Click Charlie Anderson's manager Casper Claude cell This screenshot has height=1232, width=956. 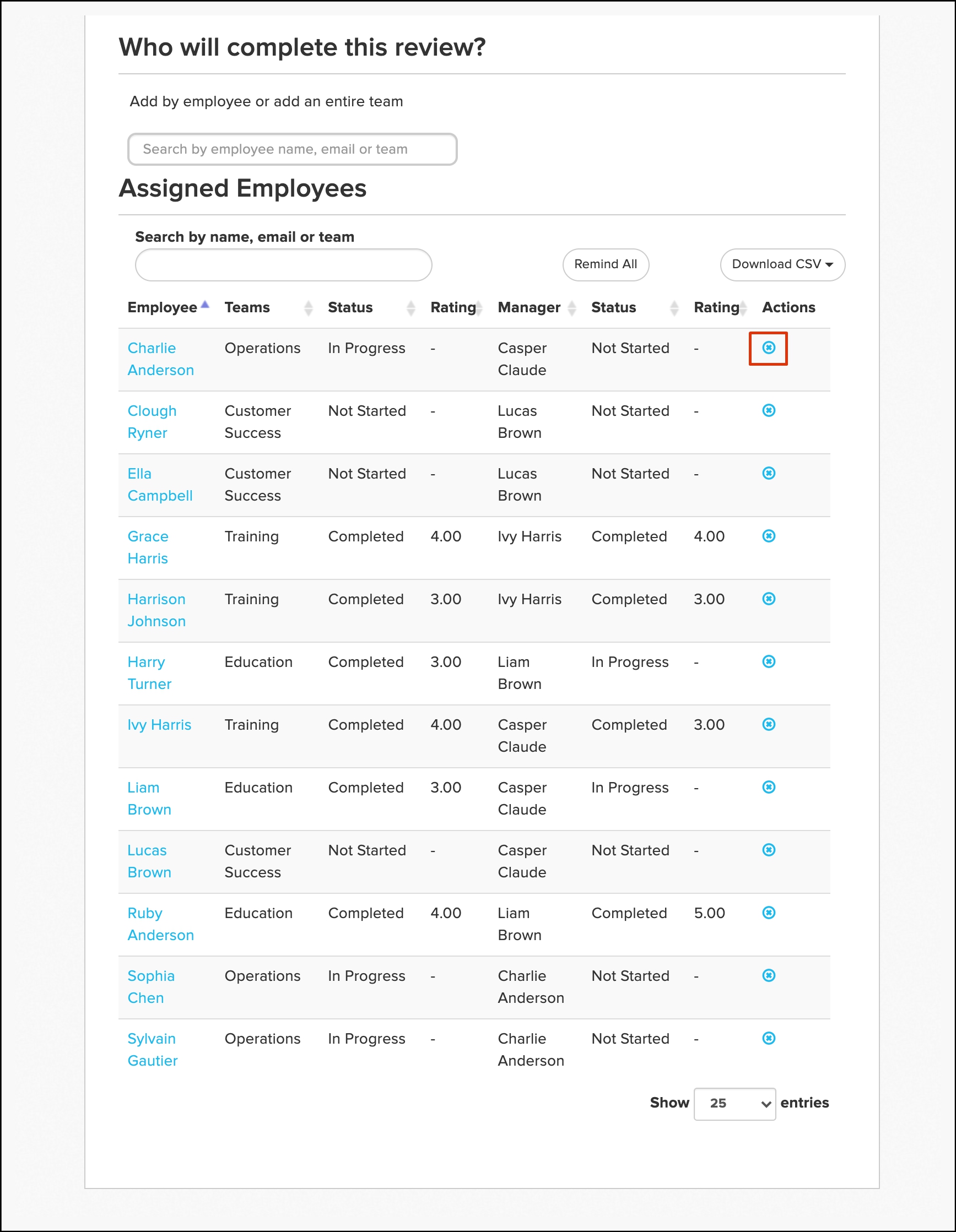[522, 359]
